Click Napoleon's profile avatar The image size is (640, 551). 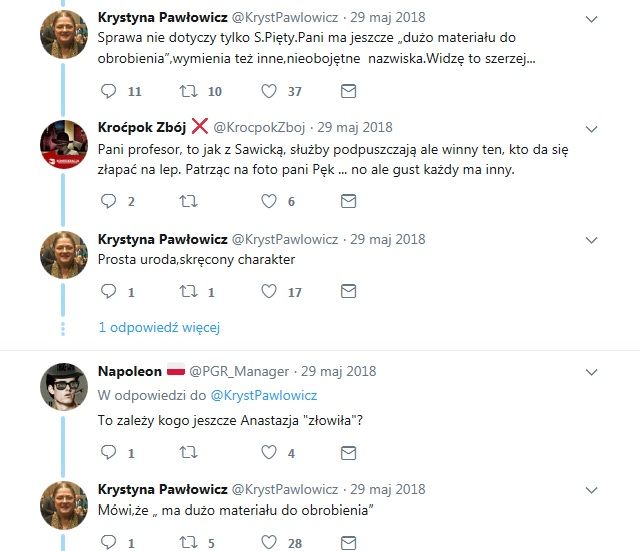pyautogui.click(x=66, y=384)
